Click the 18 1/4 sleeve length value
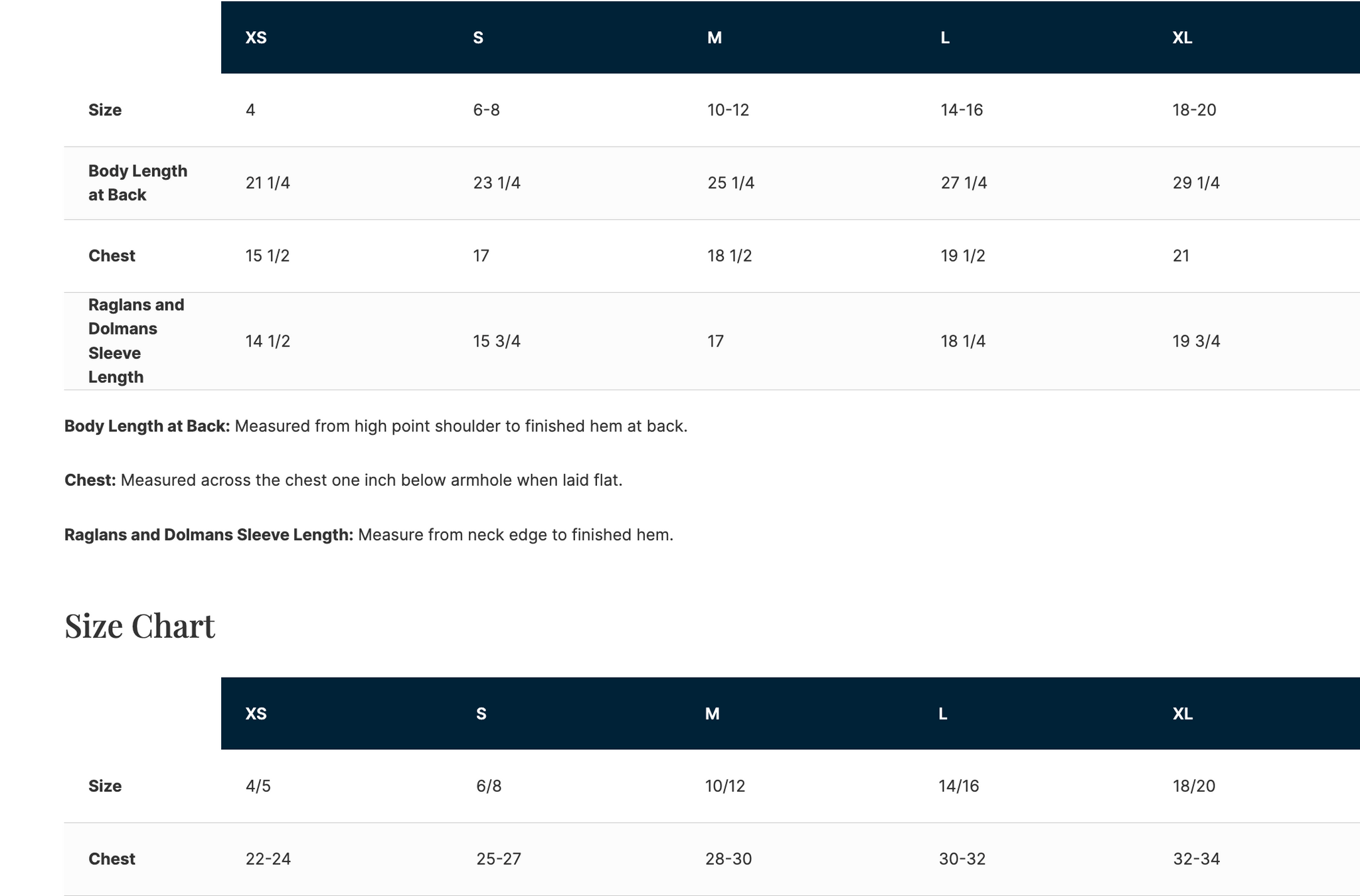This screenshot has height=896, width=1360. click(963, 341)
